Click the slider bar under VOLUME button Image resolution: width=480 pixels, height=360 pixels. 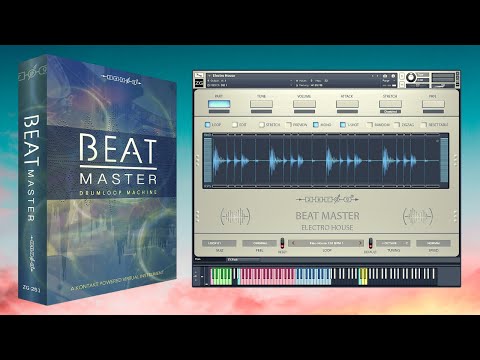coord(304,111)
